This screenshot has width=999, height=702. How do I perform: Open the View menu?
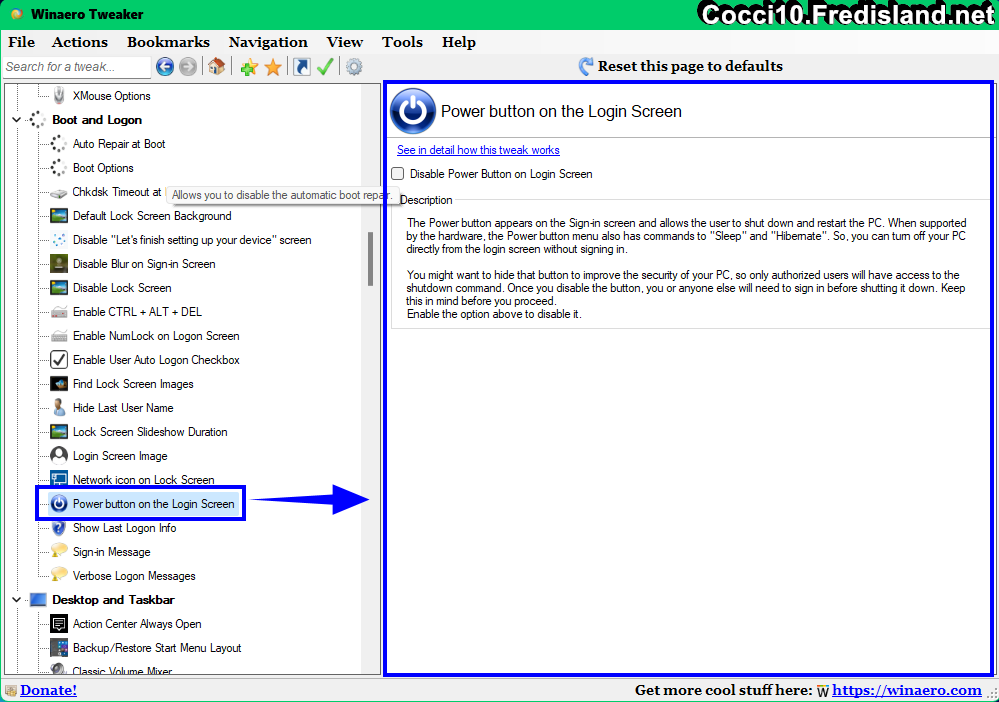tap(345, 42)
